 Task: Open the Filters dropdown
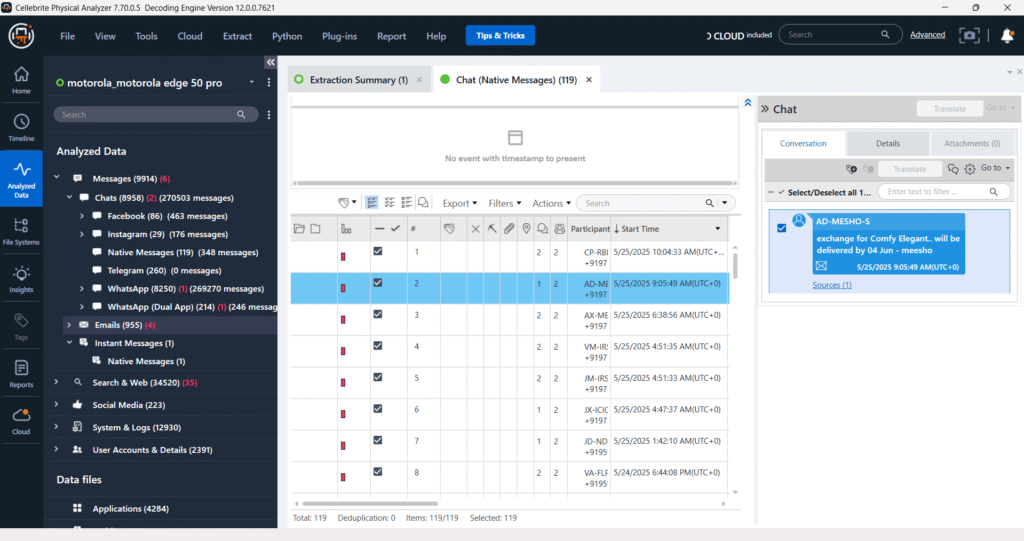tap(505, 203)
